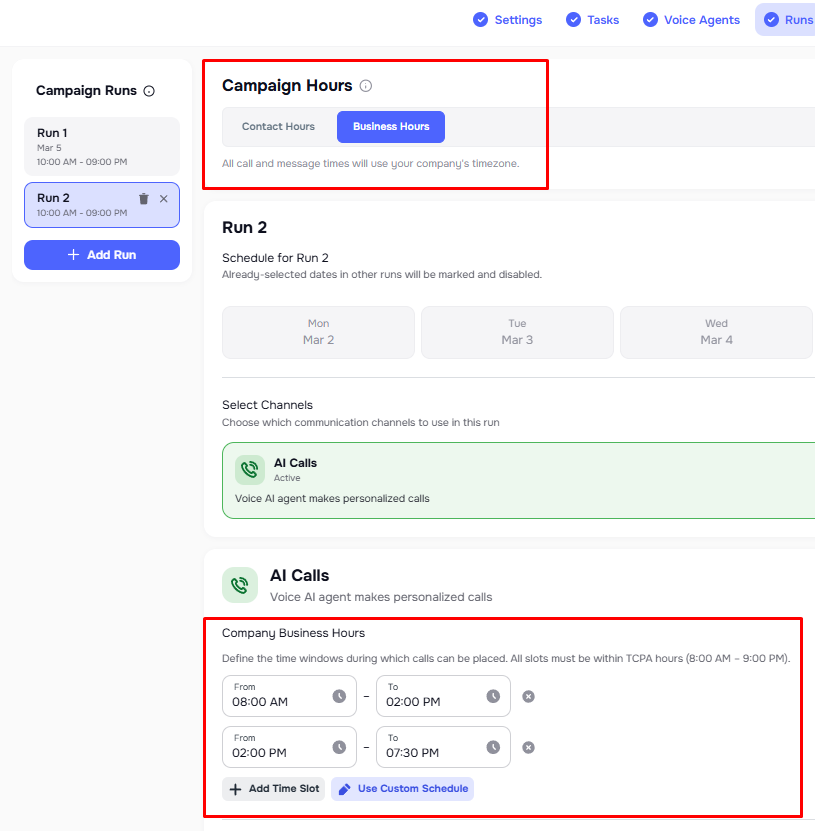Click the green AI Calls phone icon
The height and width of the screenshot is (831, 815).
pos(240,585)
